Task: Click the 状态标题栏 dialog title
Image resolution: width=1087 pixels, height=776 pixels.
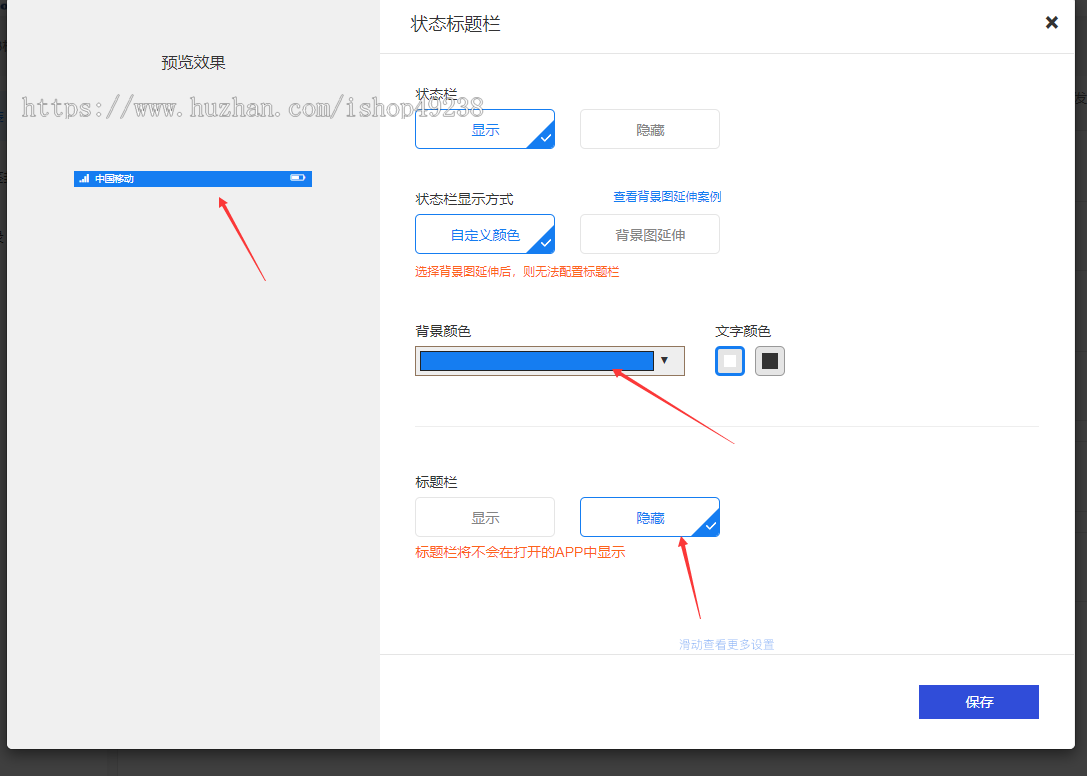Action: click(x=455, y=24)
